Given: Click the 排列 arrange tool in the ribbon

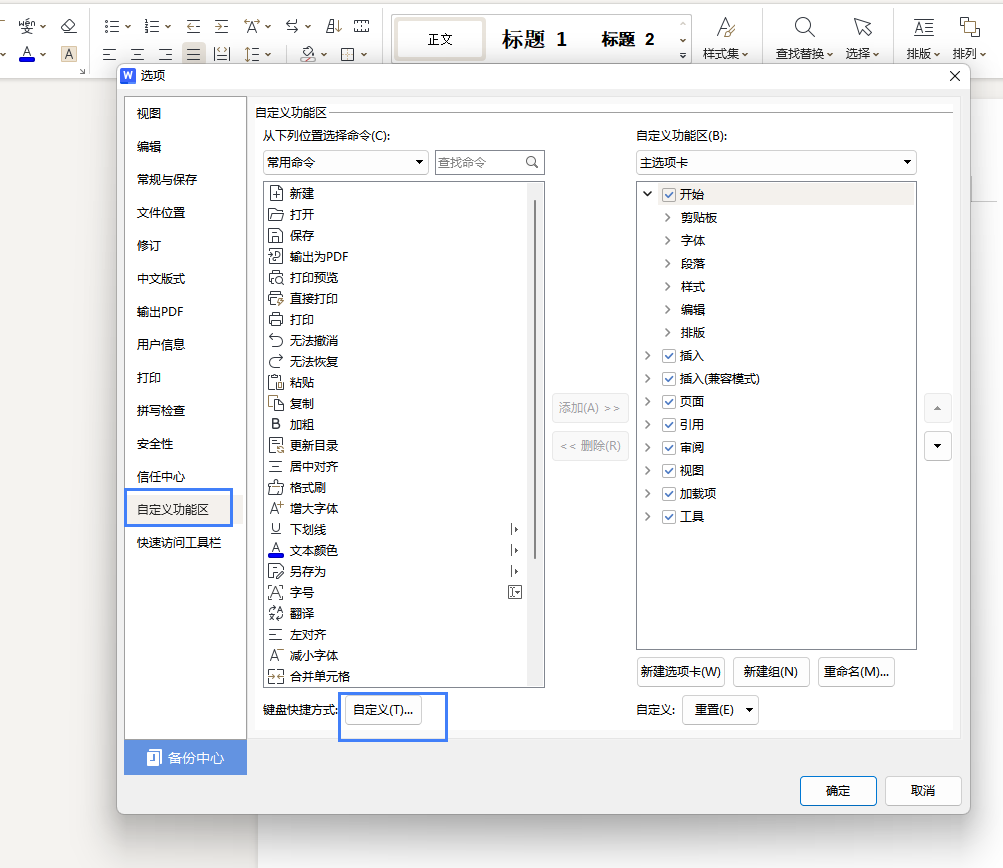Looking at the screenshot, I should point(969,38).
